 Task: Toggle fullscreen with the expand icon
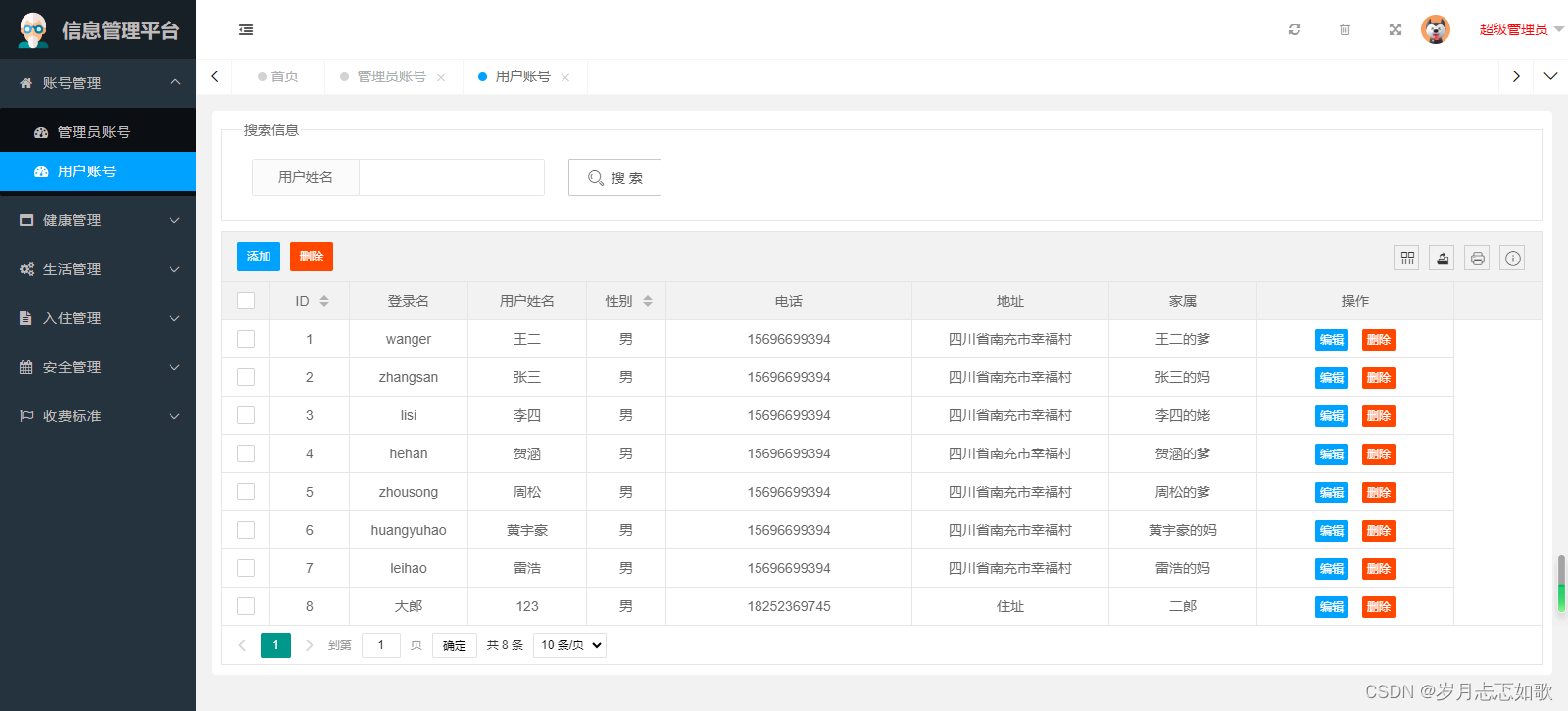point(1396,29)
